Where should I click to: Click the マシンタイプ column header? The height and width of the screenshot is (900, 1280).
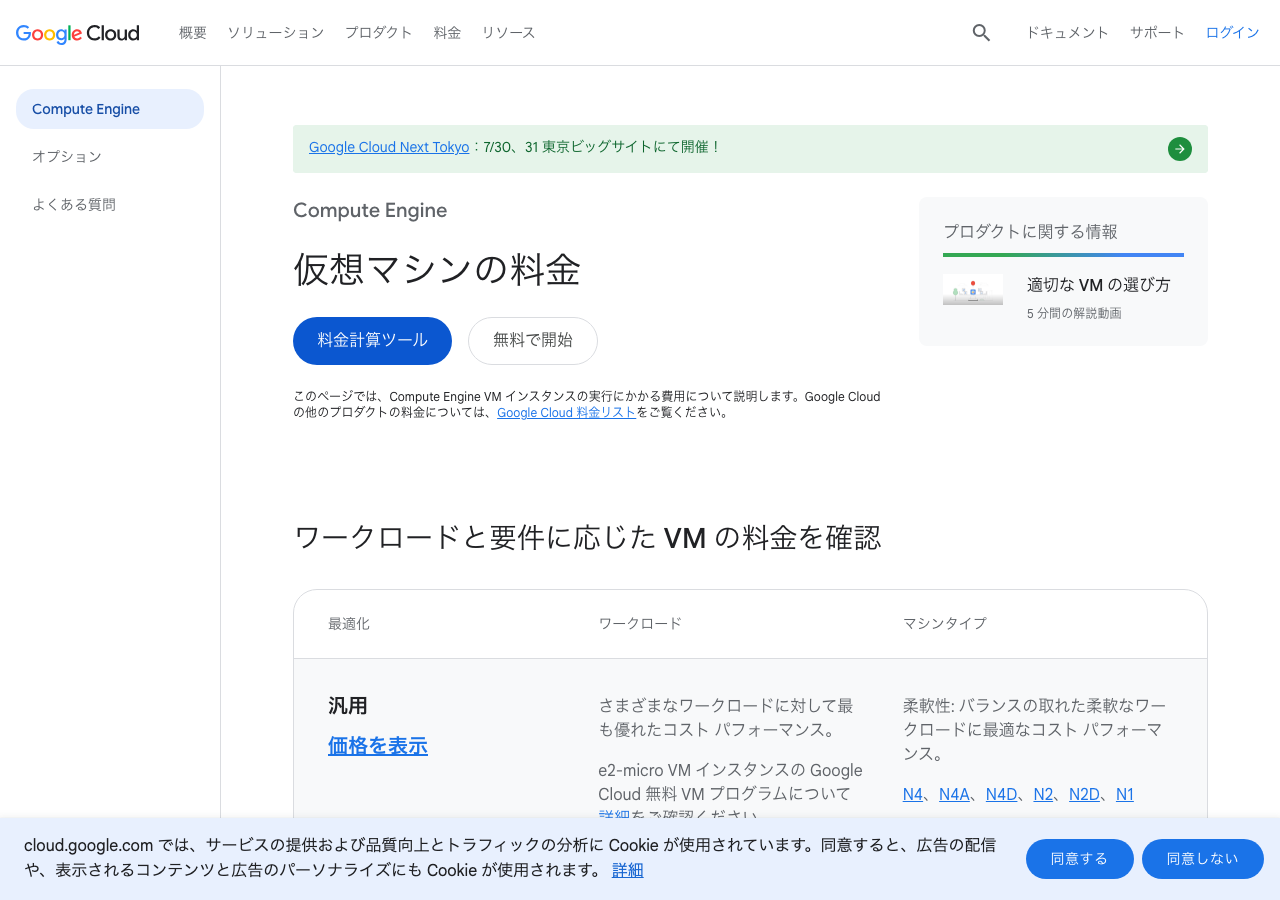(x=945, y=624)
